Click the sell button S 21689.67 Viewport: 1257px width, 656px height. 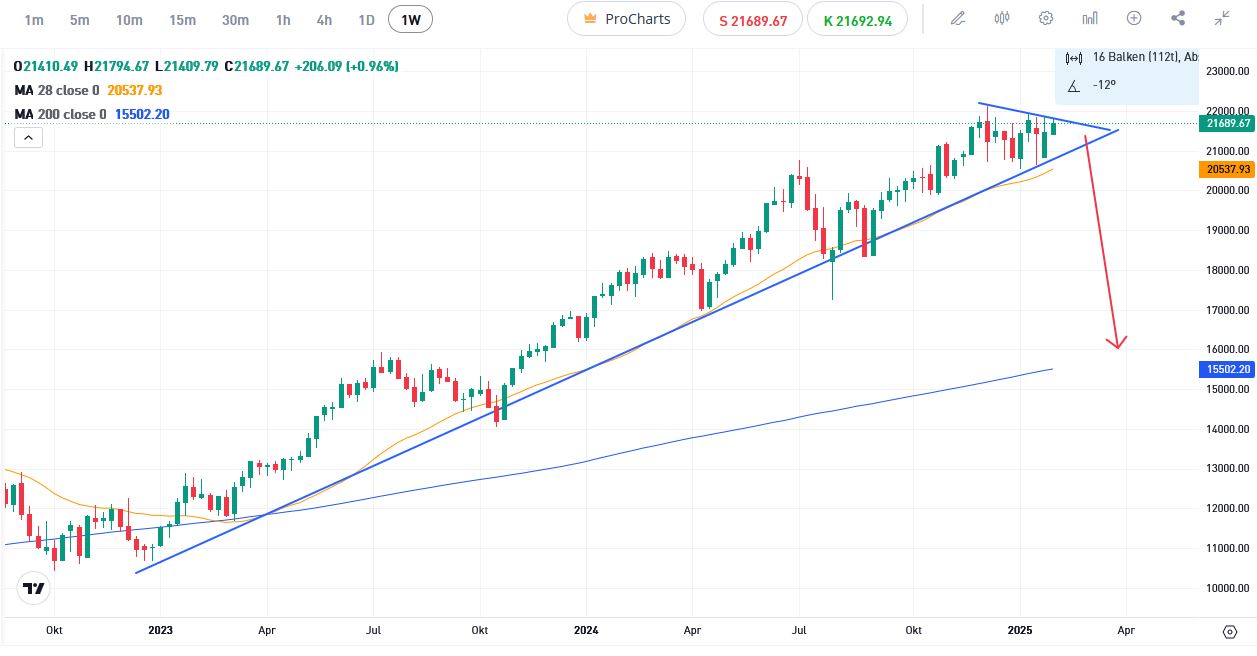click(751, 19)
